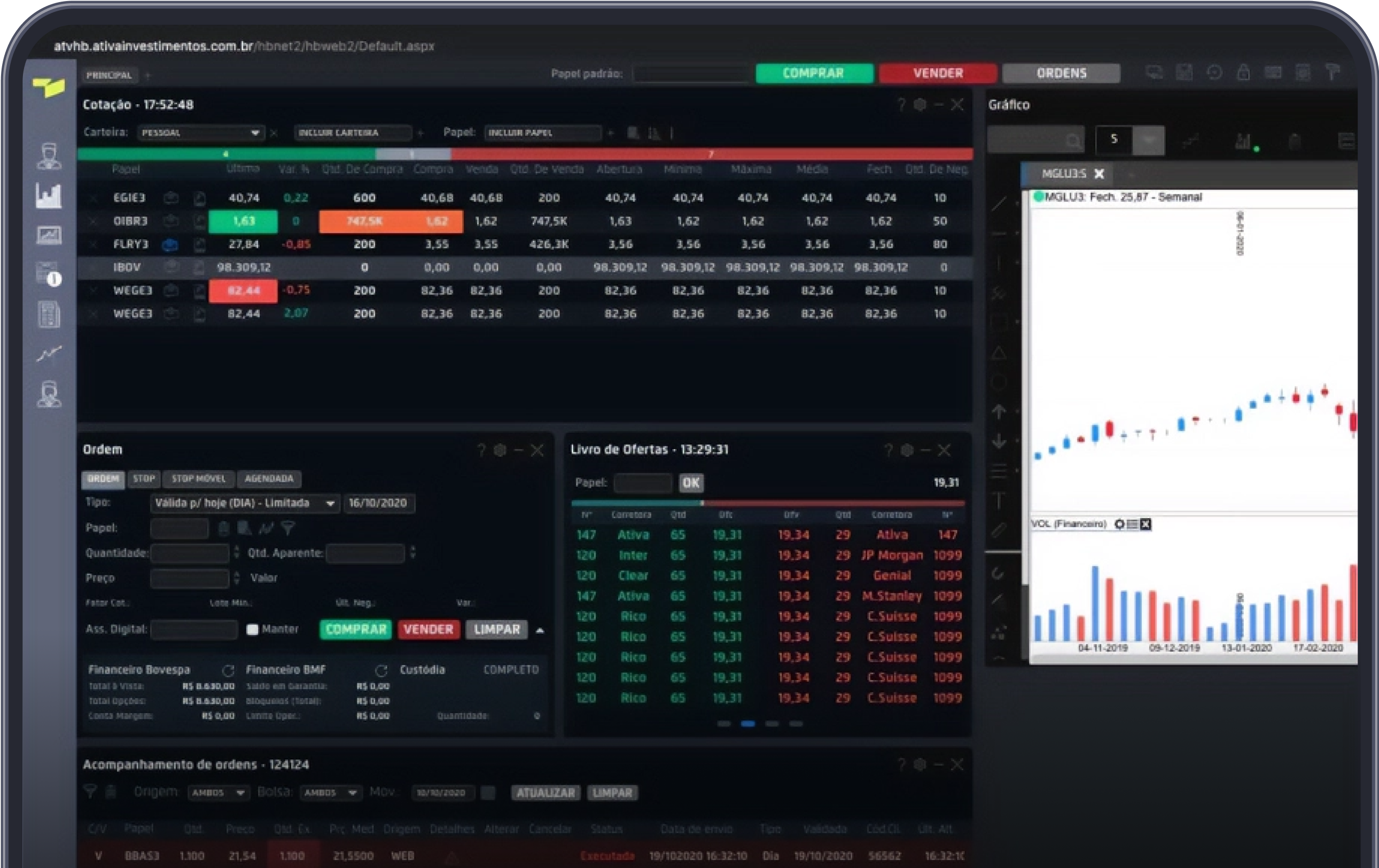This screenshot has width=1379, height=868.
Task: Switch to the AGENDADA tab
Action: (x=269, y=479)
